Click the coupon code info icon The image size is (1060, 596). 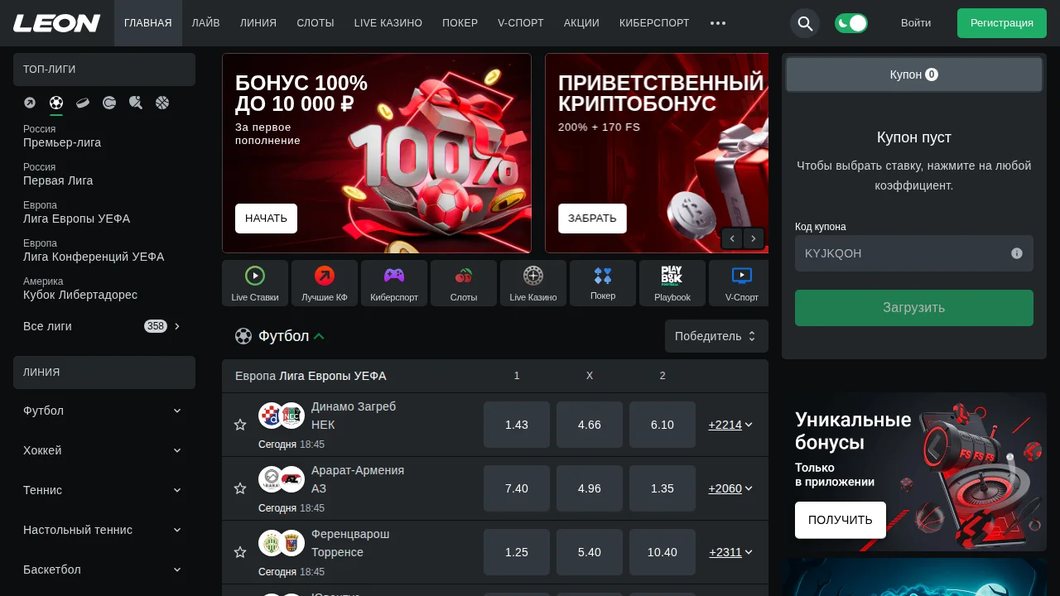1016,253
